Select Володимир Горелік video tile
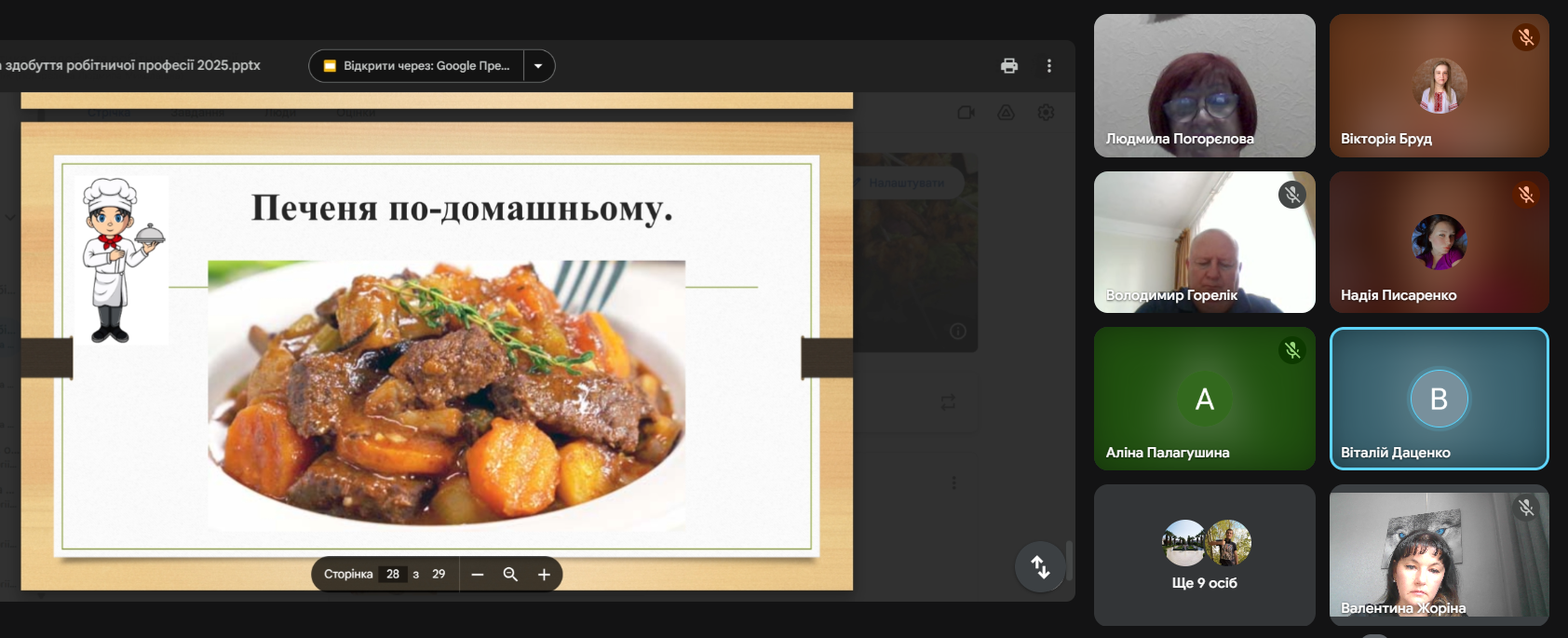Image resolution: width=1568 pixels, height=638 pixels. coord(1205,242)
